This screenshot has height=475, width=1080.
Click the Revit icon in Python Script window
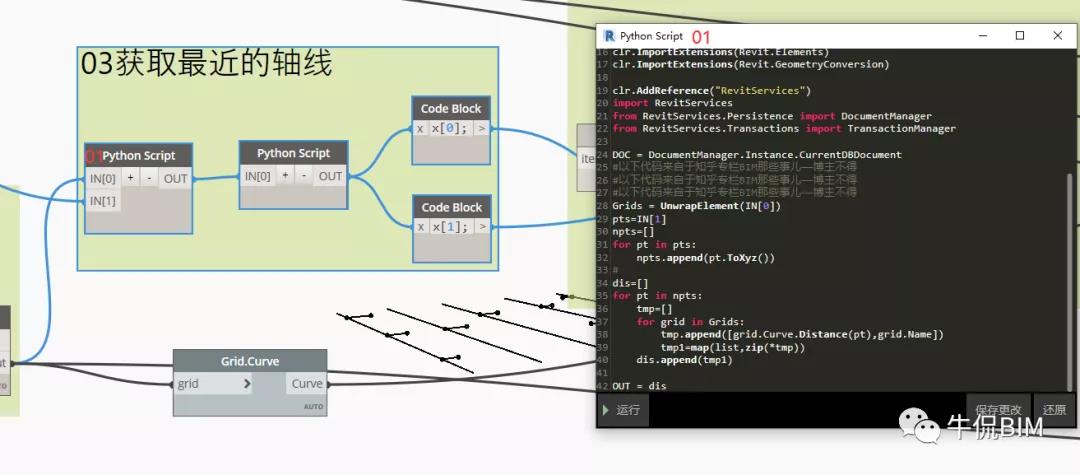608,36
